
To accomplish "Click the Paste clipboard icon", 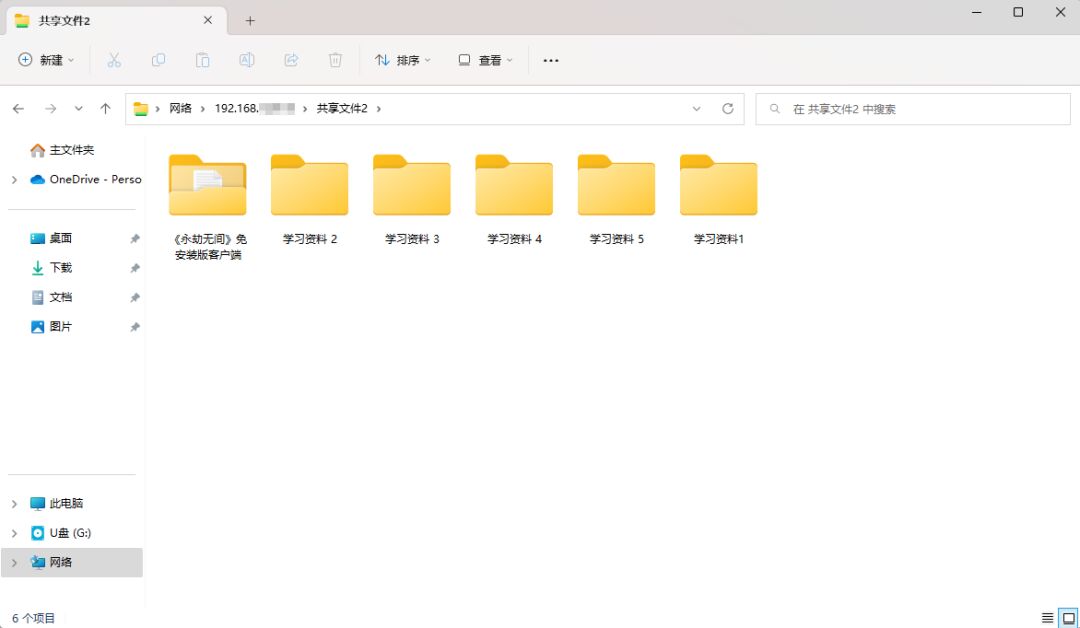I will [x=202, y=60].
